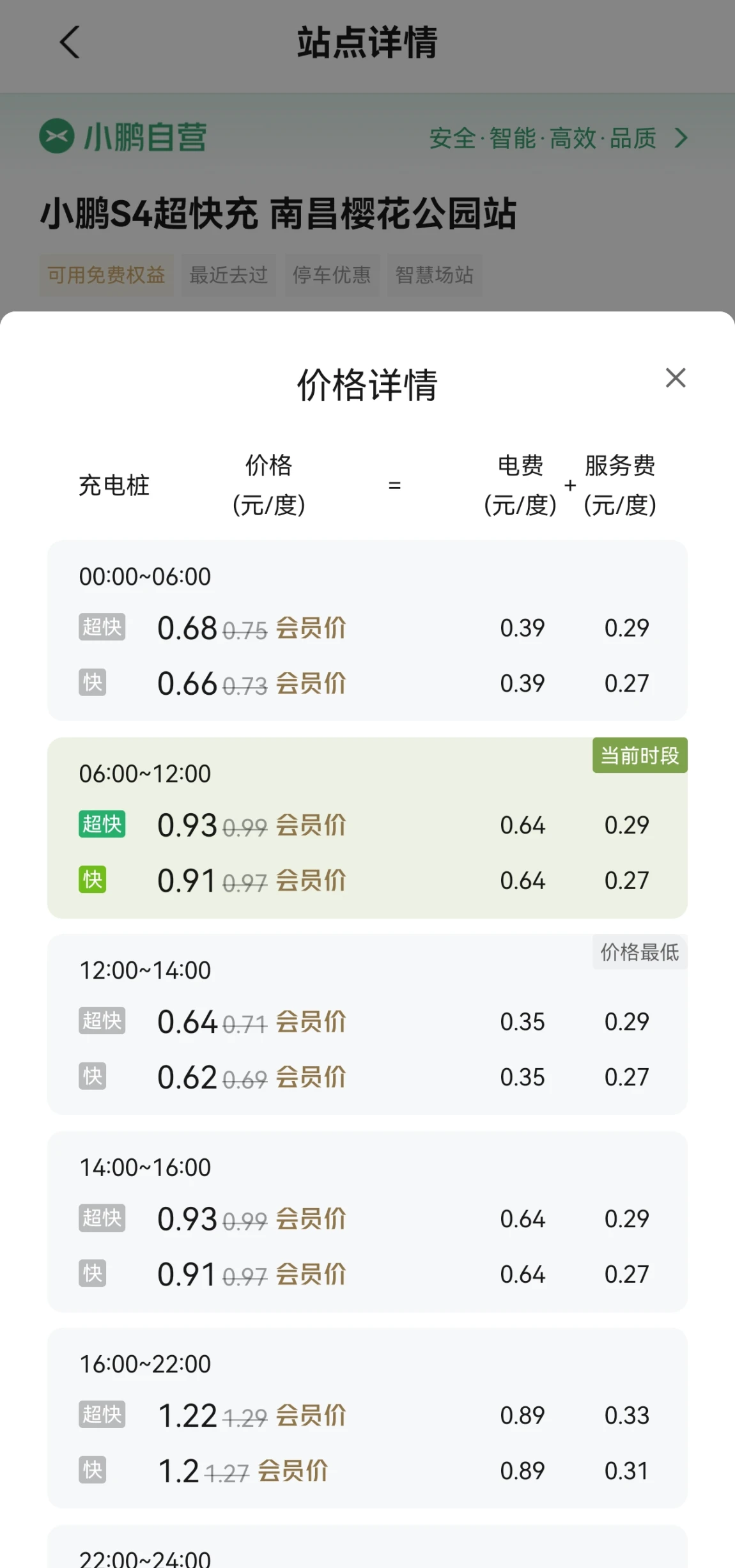Open the 安全·智能·高效·品质 chevron arrow
This screenshot has height=1568, width=735.
681,137
